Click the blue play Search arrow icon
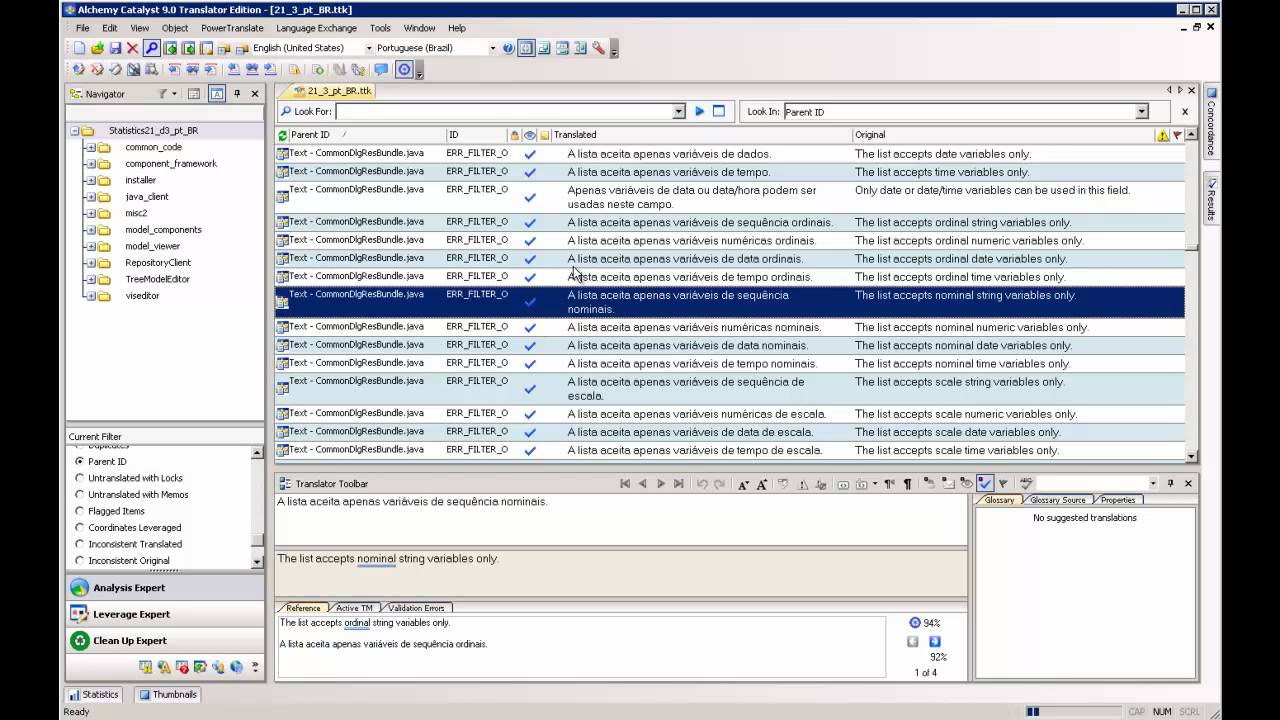Image resolution: width=1280 pixels, height=720 pixels. coord(699,111)
